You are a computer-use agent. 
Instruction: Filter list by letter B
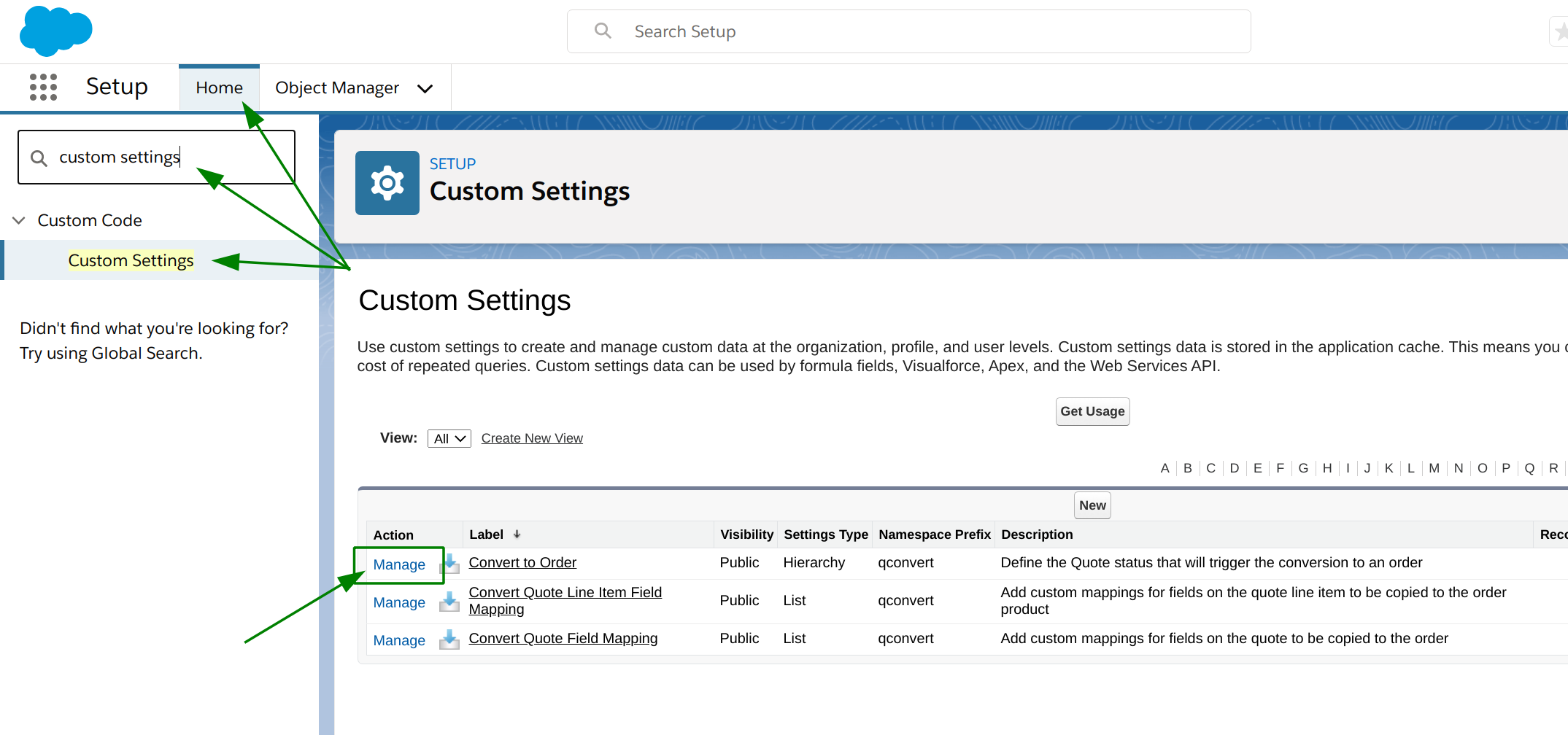coord(1188,468)
